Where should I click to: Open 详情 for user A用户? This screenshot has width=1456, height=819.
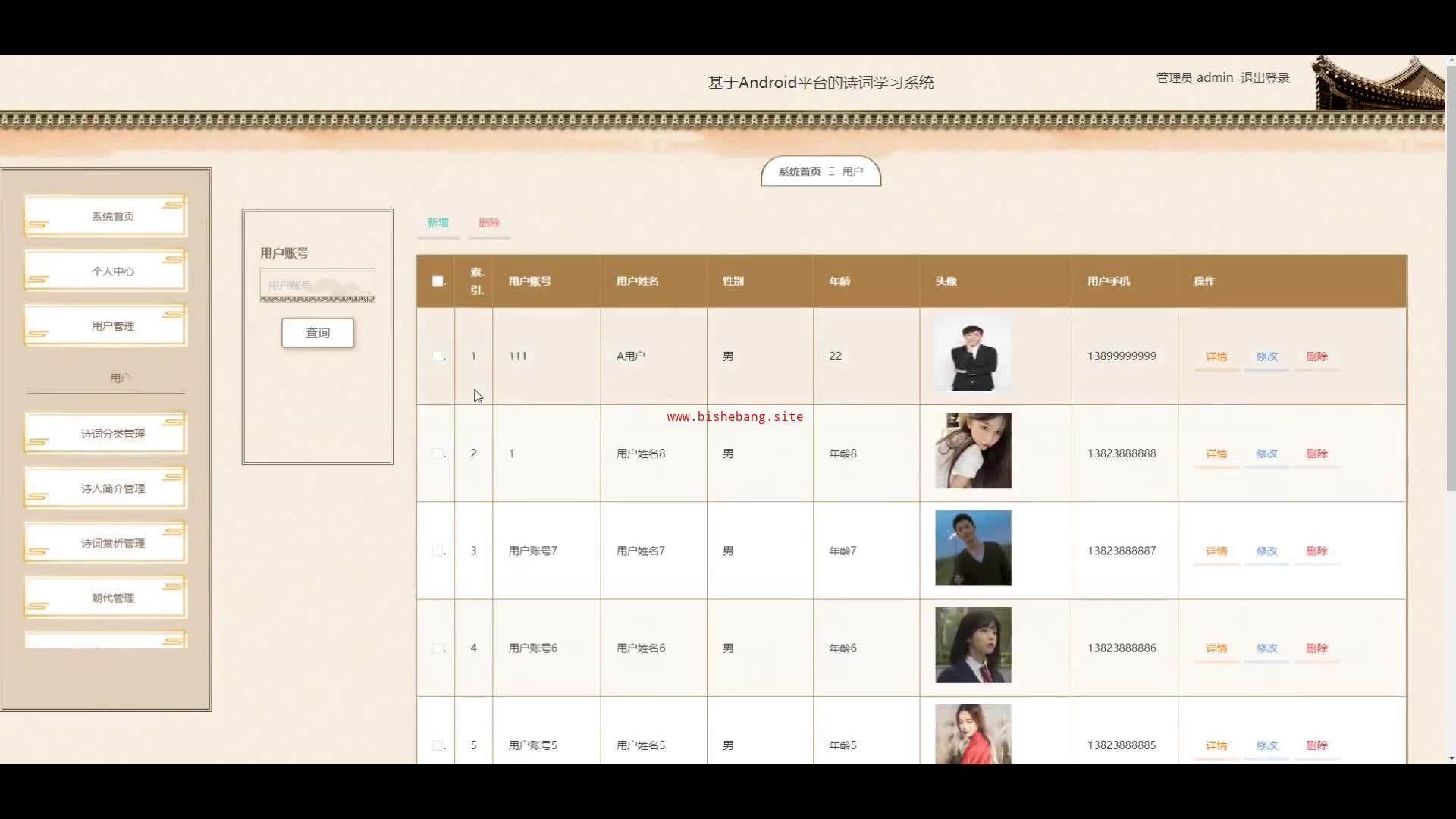click(1216, 356)
